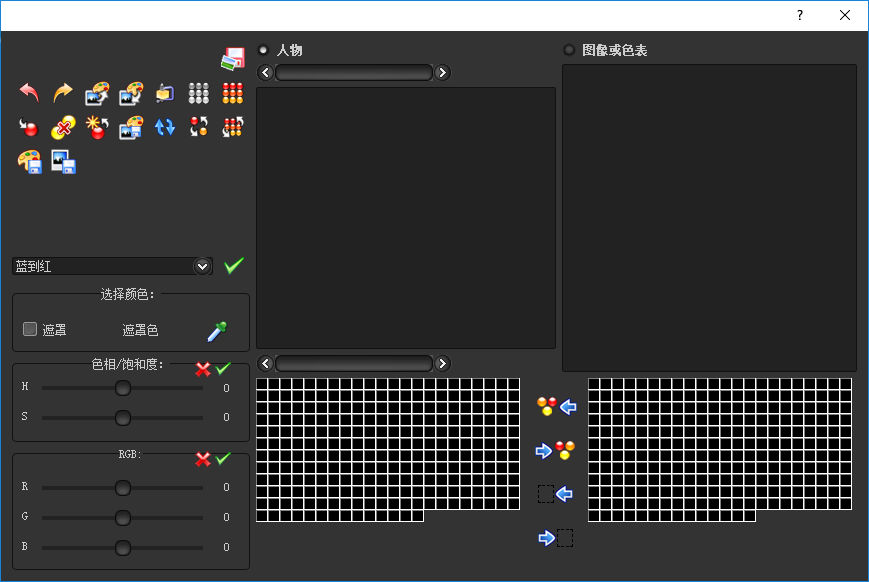
Task: Click the yellow link with red X icon
Action: (x=63, y=127)
